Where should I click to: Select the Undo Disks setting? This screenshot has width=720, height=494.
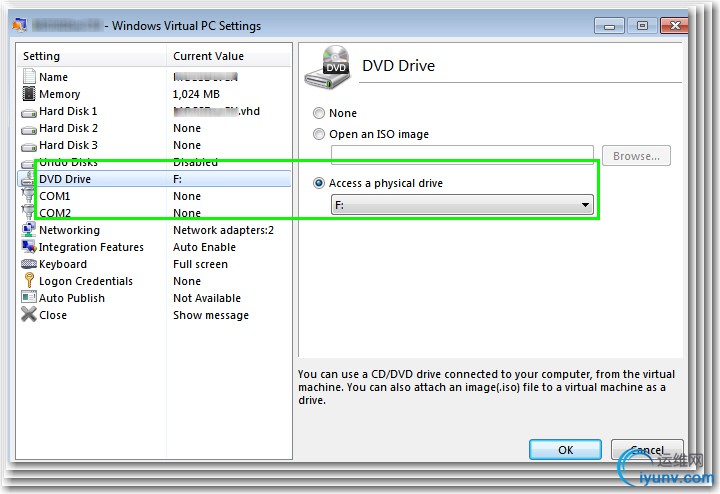(154, 162)
